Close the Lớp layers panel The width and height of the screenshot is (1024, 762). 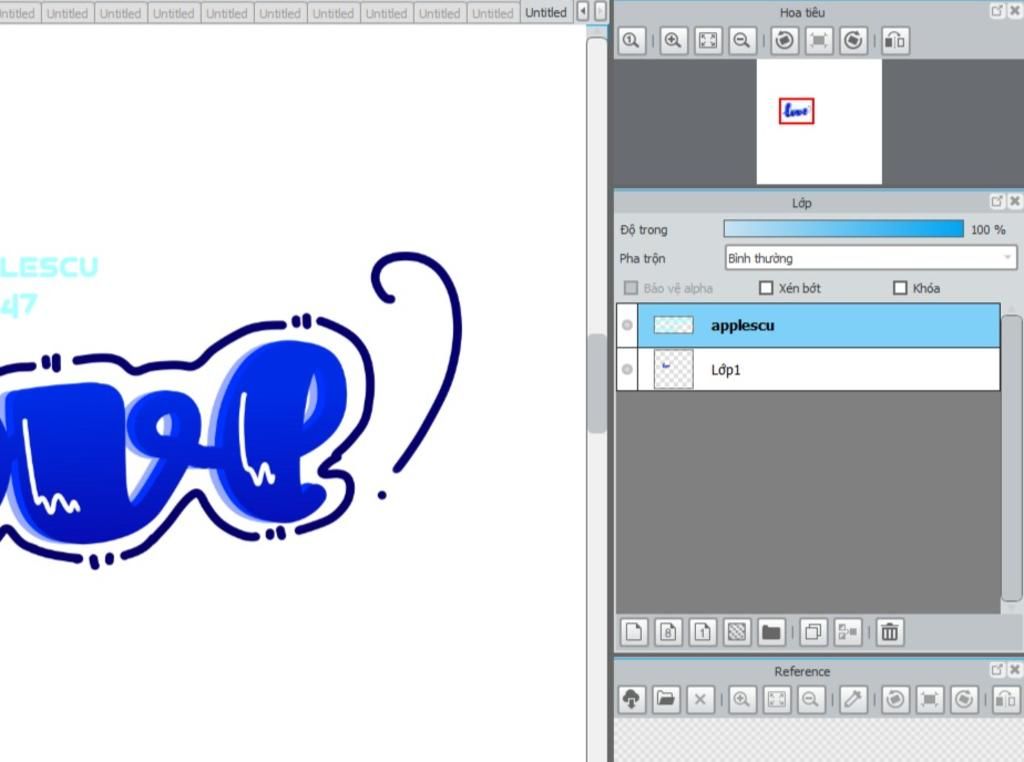(x=1015, y=201)
